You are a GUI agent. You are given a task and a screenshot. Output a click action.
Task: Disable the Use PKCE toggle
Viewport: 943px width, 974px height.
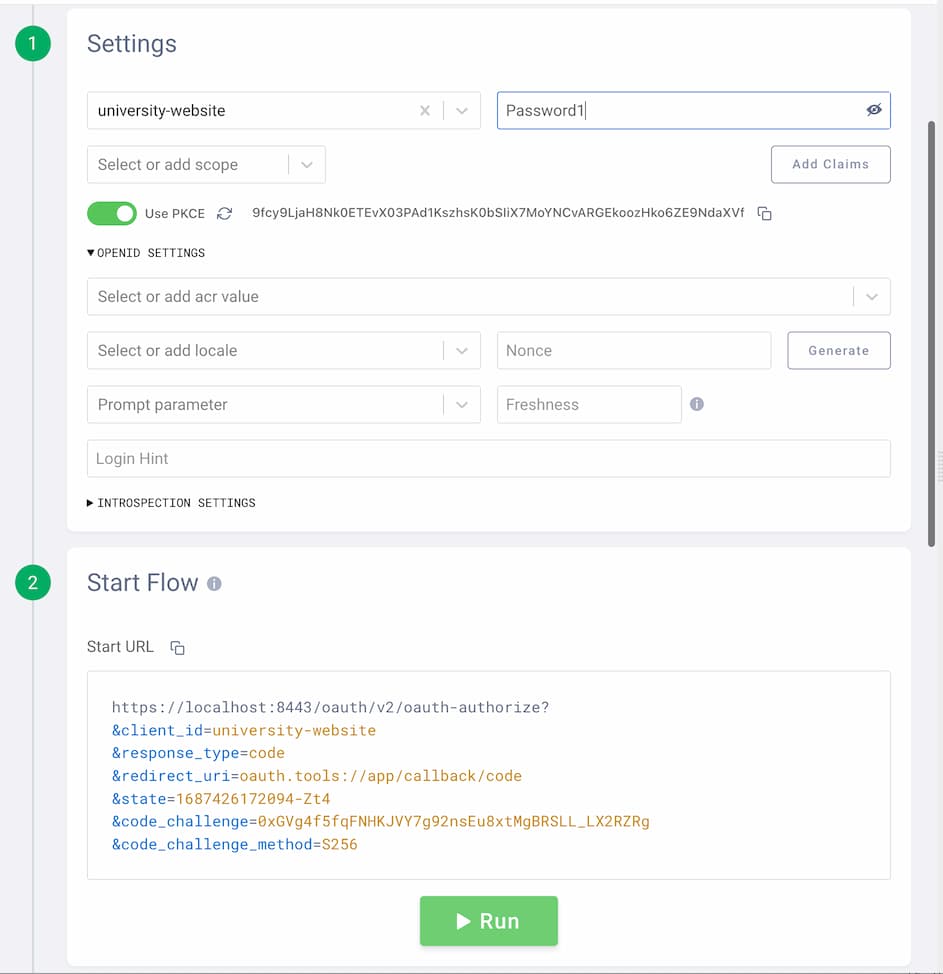111,213
